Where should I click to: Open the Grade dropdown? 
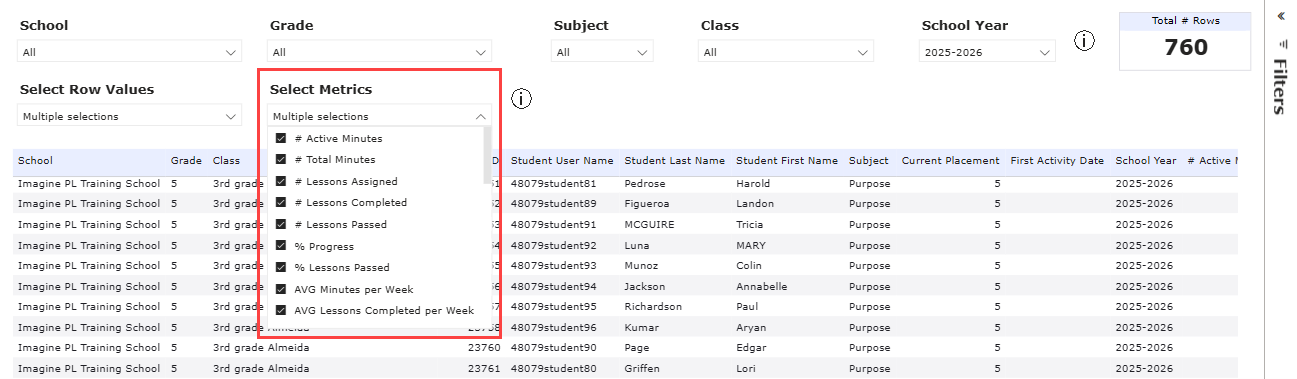[380, 52]
